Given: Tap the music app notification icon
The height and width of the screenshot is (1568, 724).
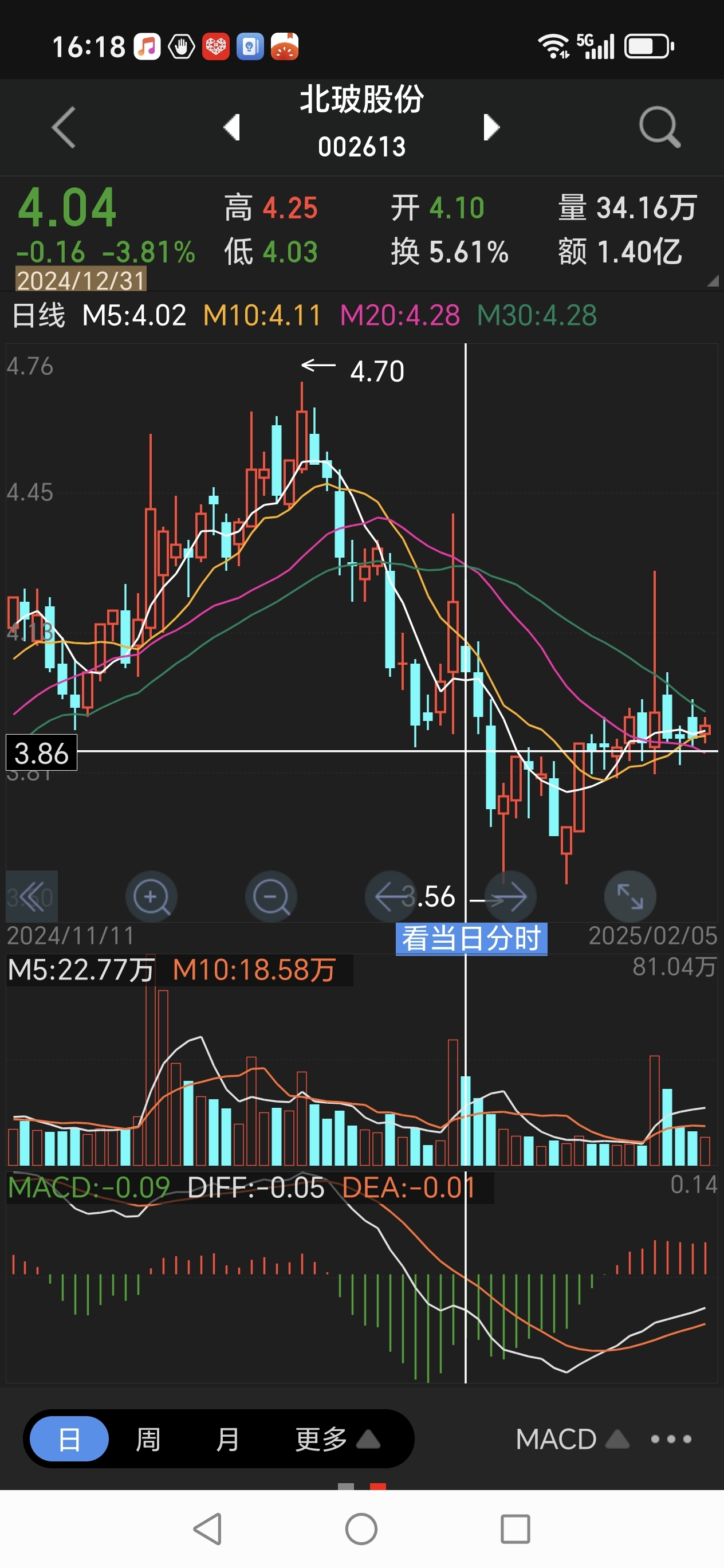Looking at the screenshot, I should 147,46.
